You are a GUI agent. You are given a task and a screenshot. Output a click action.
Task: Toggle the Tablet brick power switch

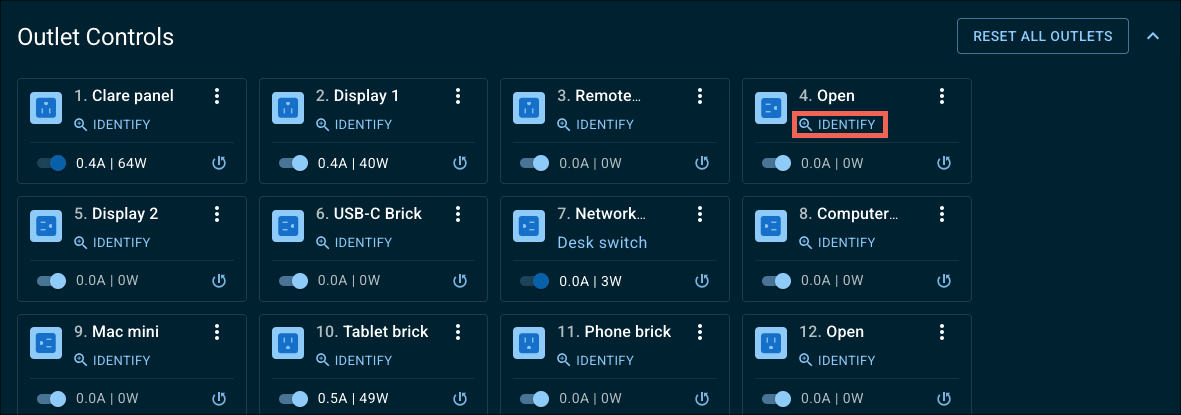click(294, 398)
